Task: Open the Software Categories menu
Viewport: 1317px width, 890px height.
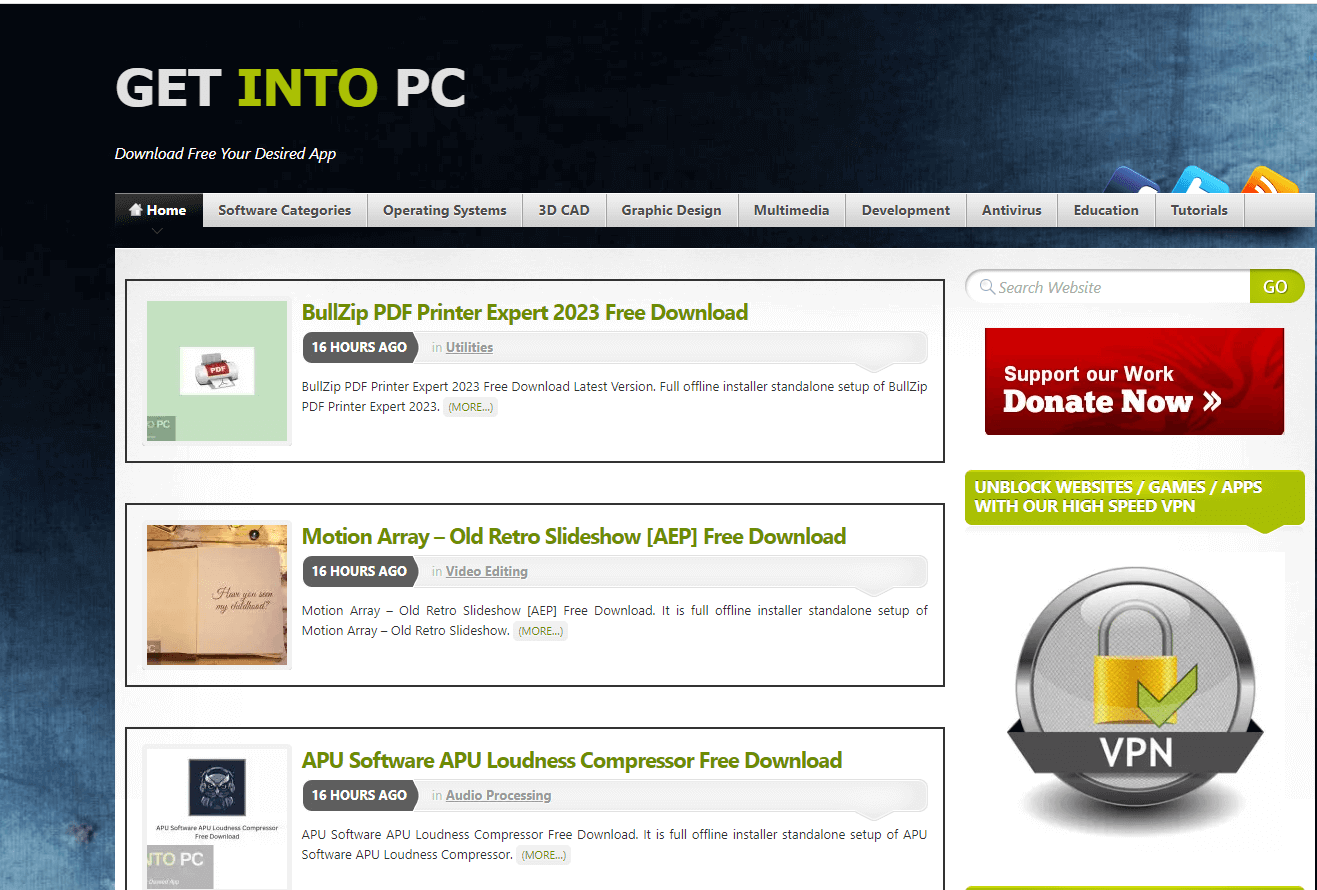Action: click(285, 210)
